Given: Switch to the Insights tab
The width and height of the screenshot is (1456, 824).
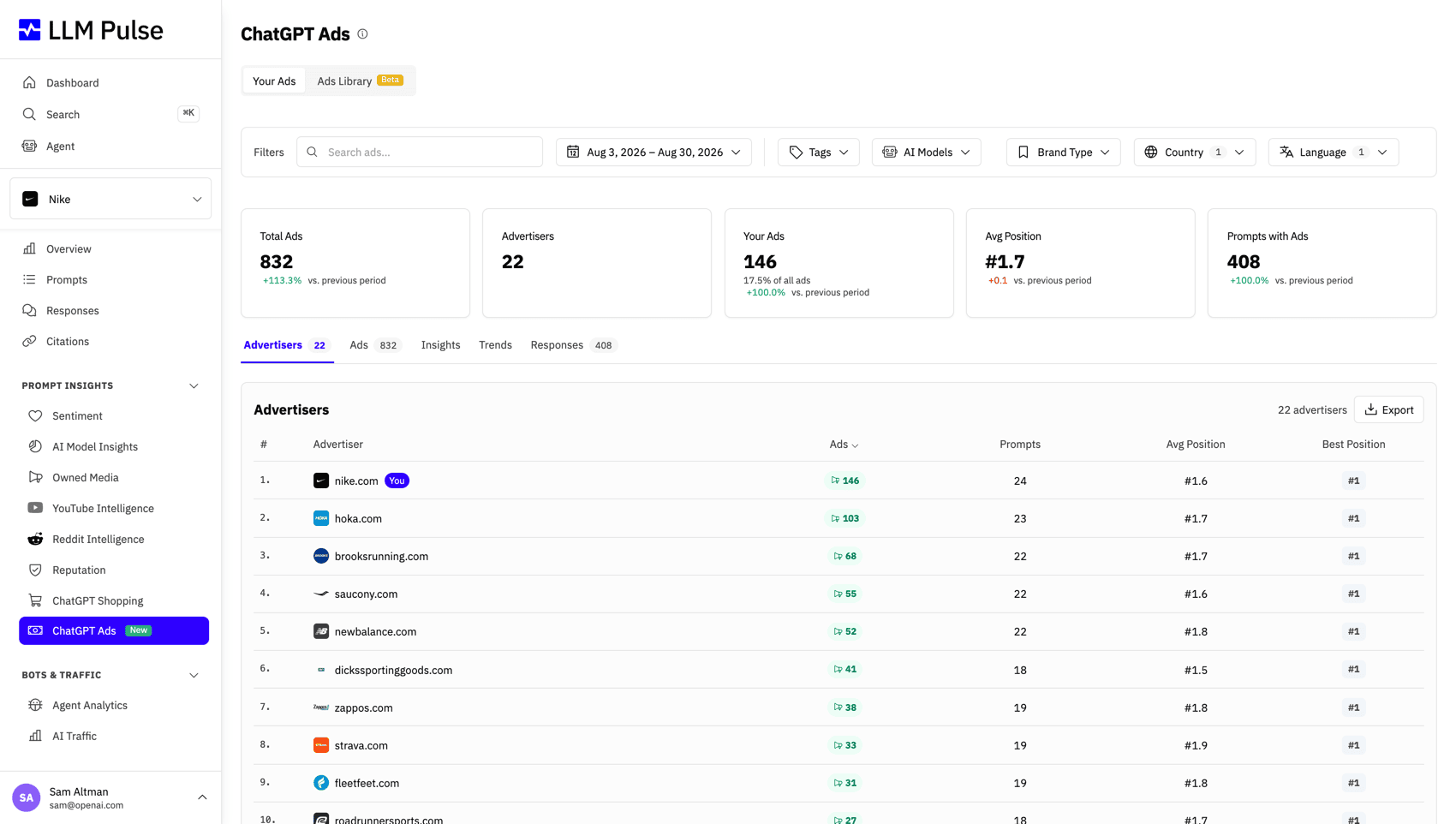Looking at the screenshot, I should coord(441,345).
